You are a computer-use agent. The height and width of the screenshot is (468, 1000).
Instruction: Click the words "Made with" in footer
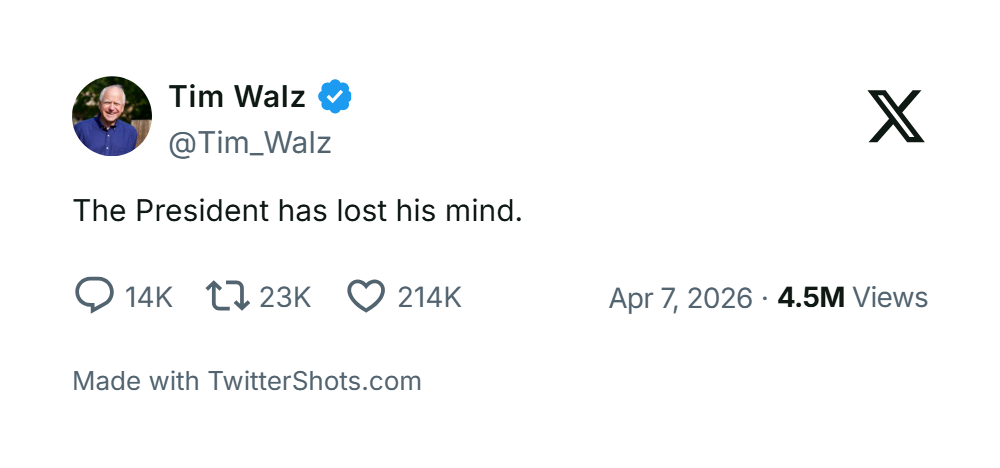(x=136, y=381)
